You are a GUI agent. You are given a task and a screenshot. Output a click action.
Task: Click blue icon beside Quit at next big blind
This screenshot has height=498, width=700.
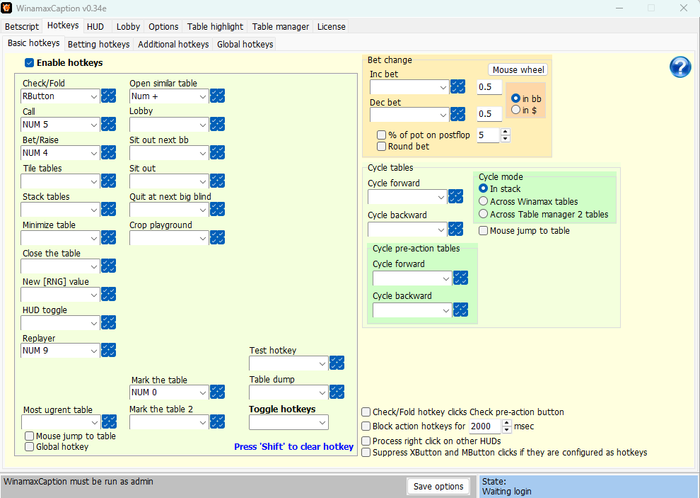click(x=217, y=209)
